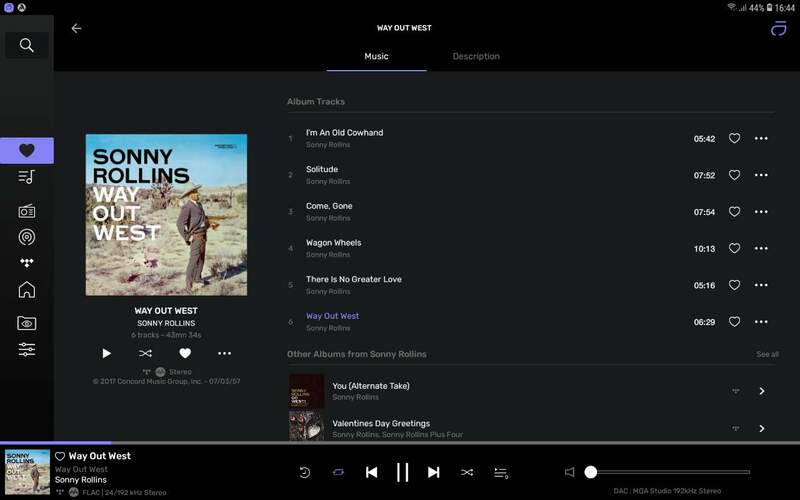
Task: Open the playlists icon in sidebar
Action: [27, 177]
